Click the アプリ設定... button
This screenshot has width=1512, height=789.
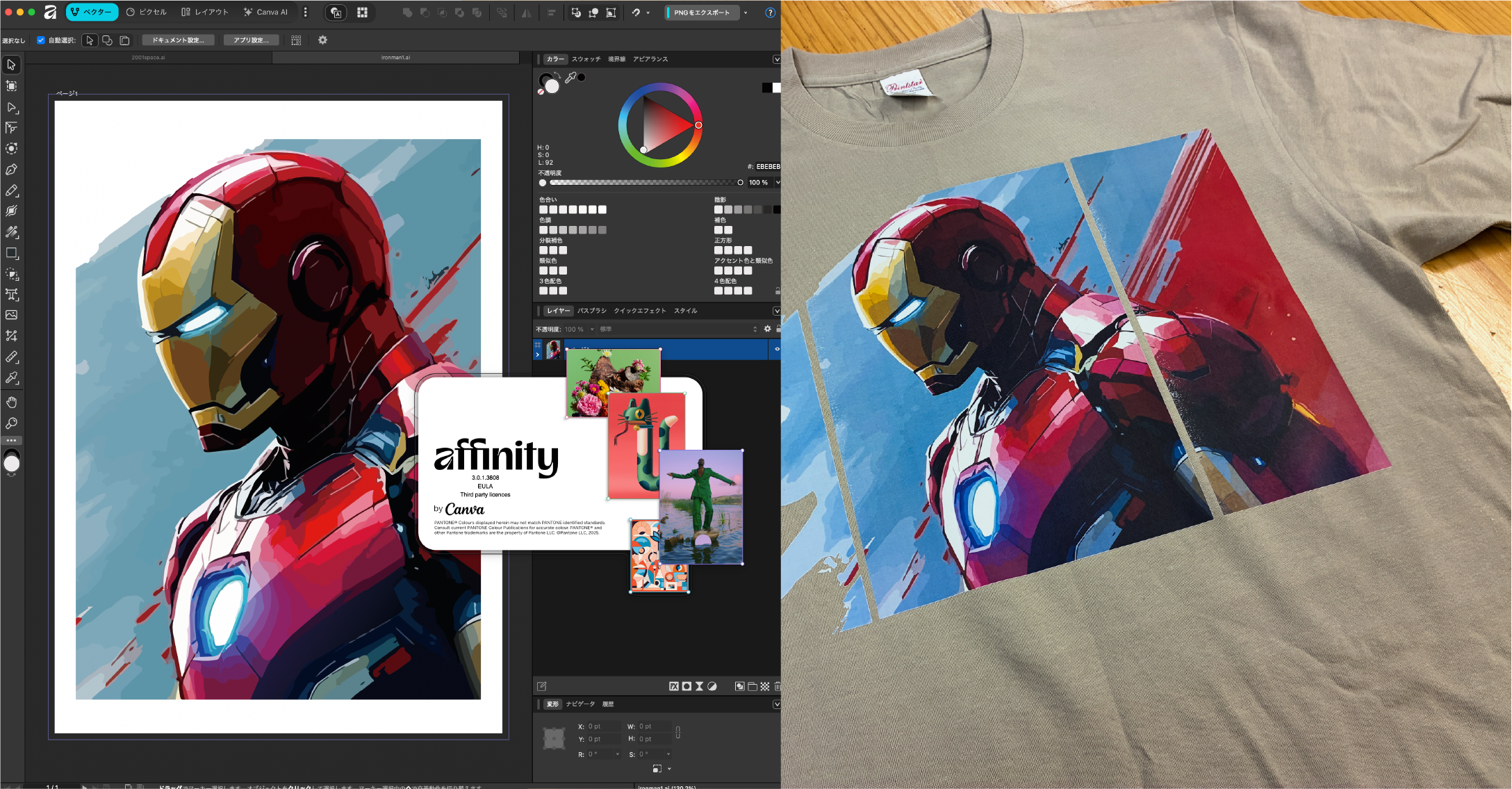(251, 40)
